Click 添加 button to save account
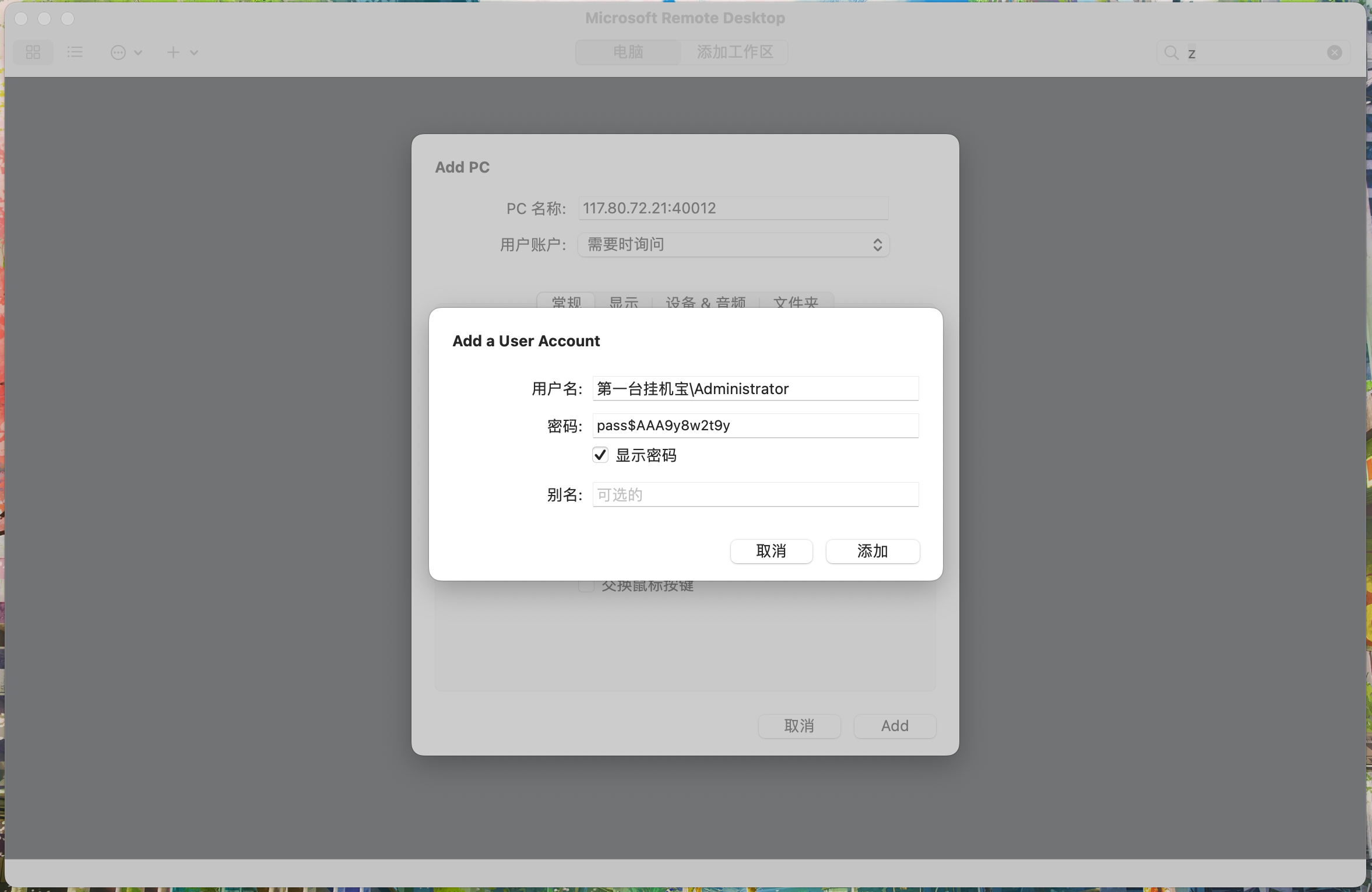The height and width of the screenshot is (892, 1372). [872, 551]
